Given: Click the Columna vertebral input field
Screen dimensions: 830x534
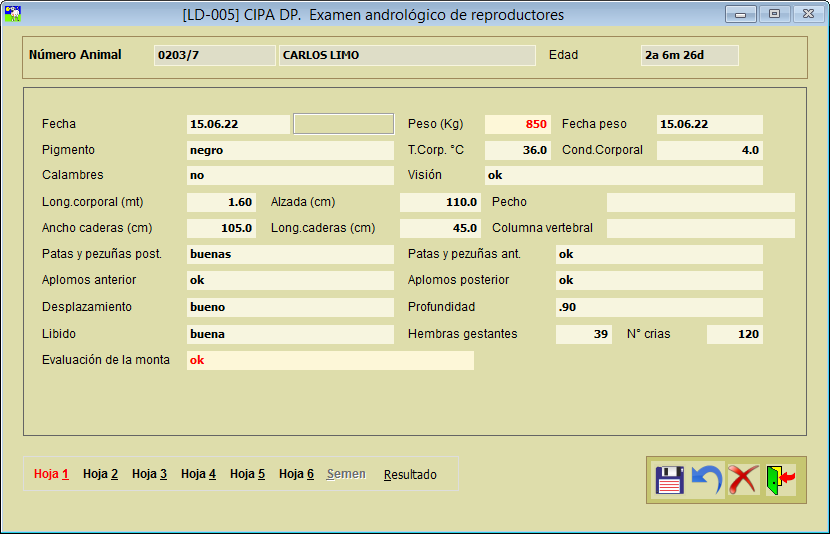Looking at the screenshot, I should (700, 228).
